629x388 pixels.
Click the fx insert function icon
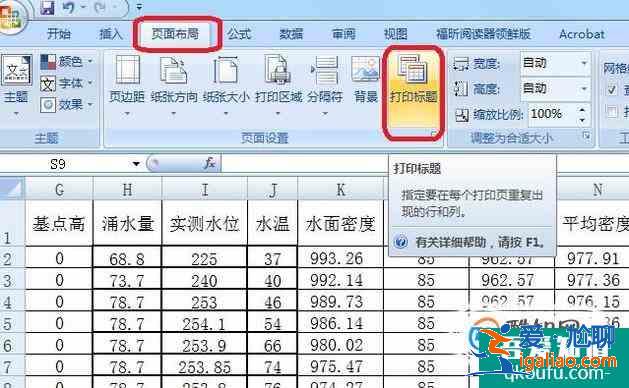pyautogui.click(x=210, y=163)
